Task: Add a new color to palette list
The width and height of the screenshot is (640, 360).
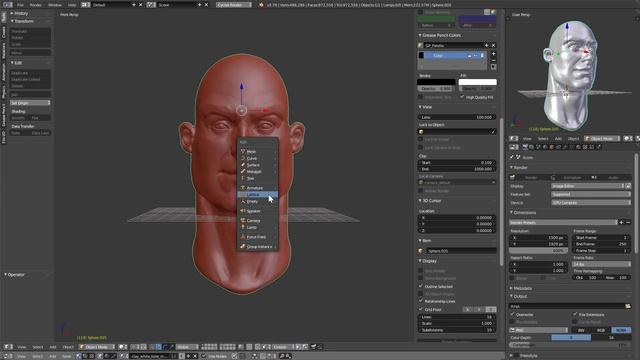Action: 493,54
